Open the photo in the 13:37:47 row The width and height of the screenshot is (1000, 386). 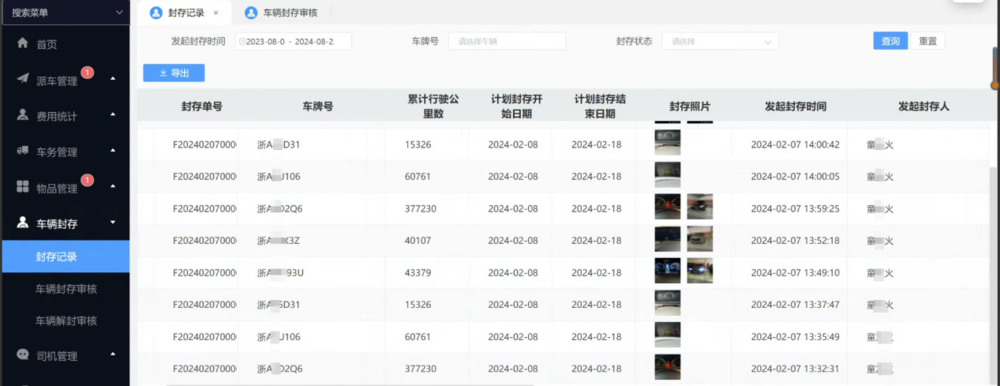pyautogui.click(x=668, y=303)
